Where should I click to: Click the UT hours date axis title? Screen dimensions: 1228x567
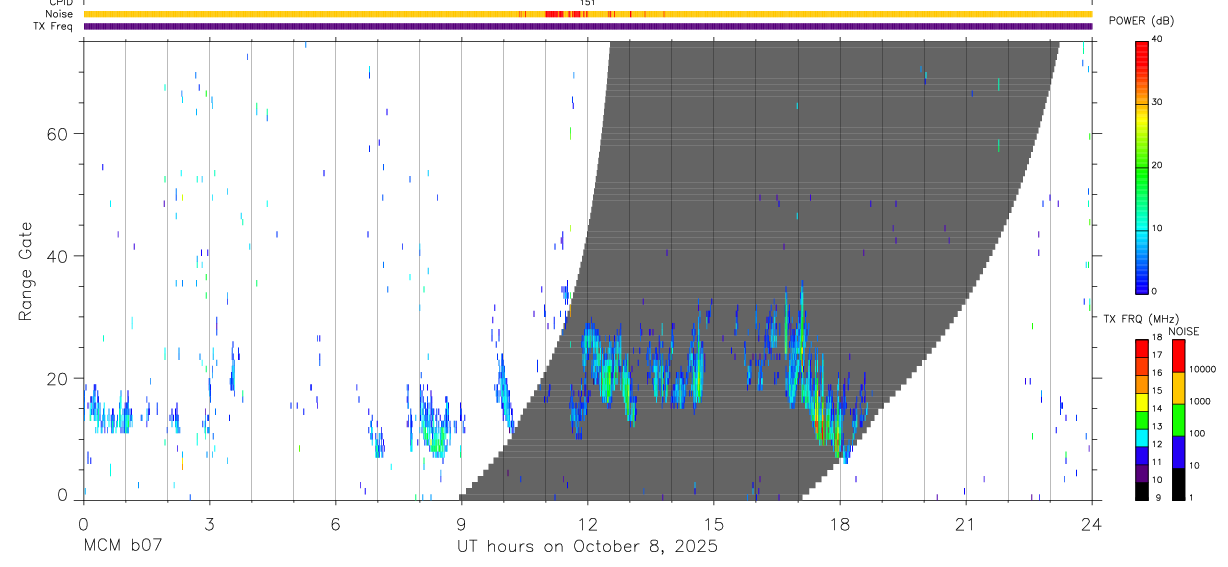point(587,547)
